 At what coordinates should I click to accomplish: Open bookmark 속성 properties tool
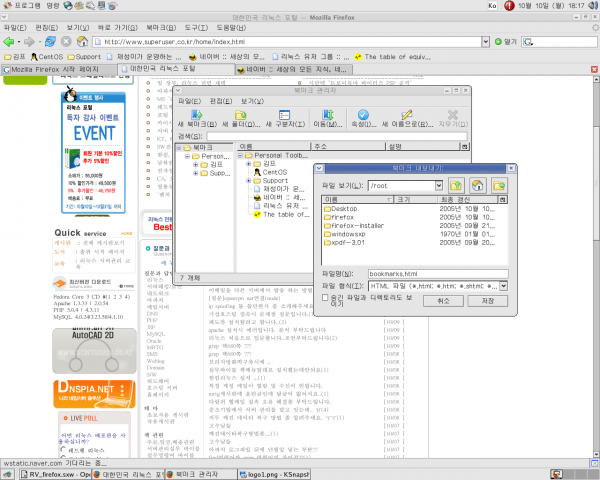point(363,118)
